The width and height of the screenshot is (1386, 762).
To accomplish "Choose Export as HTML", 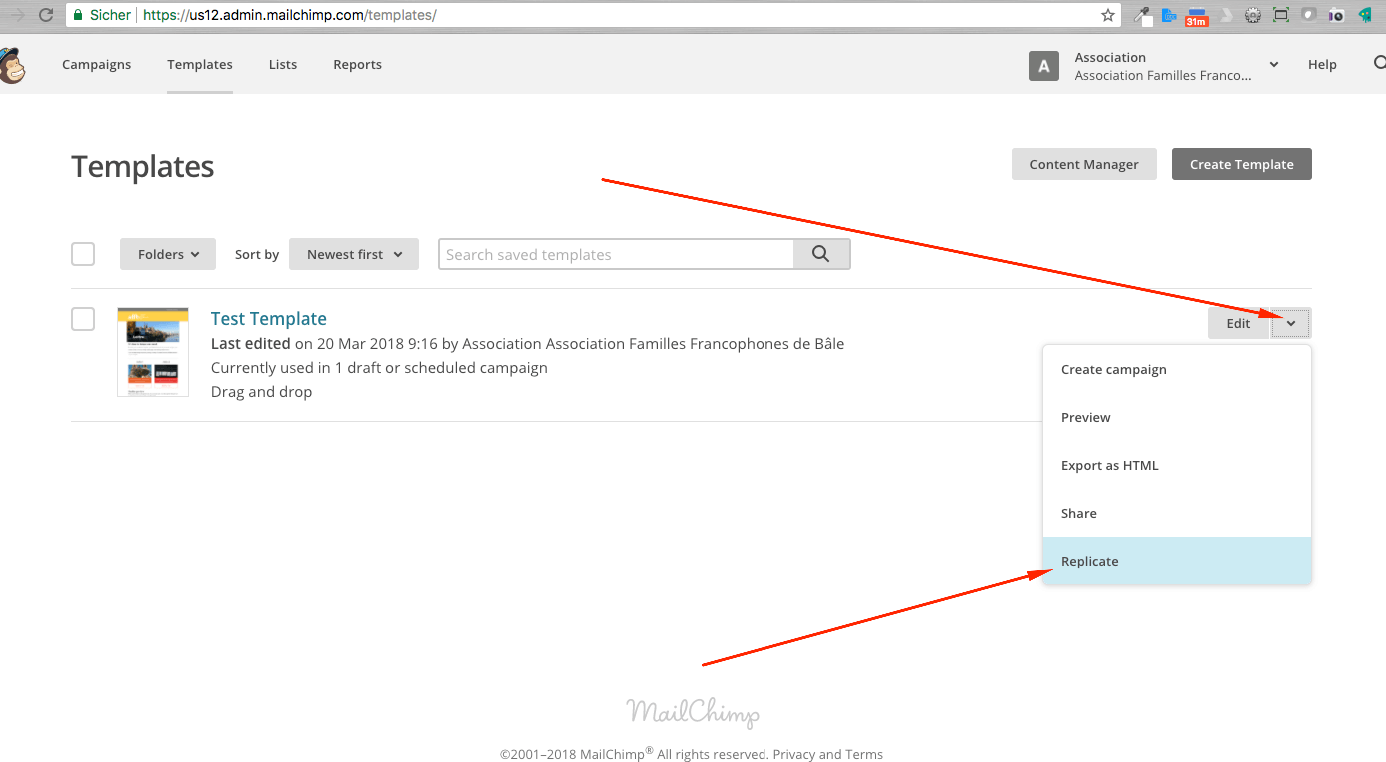I will point(1177,465).
